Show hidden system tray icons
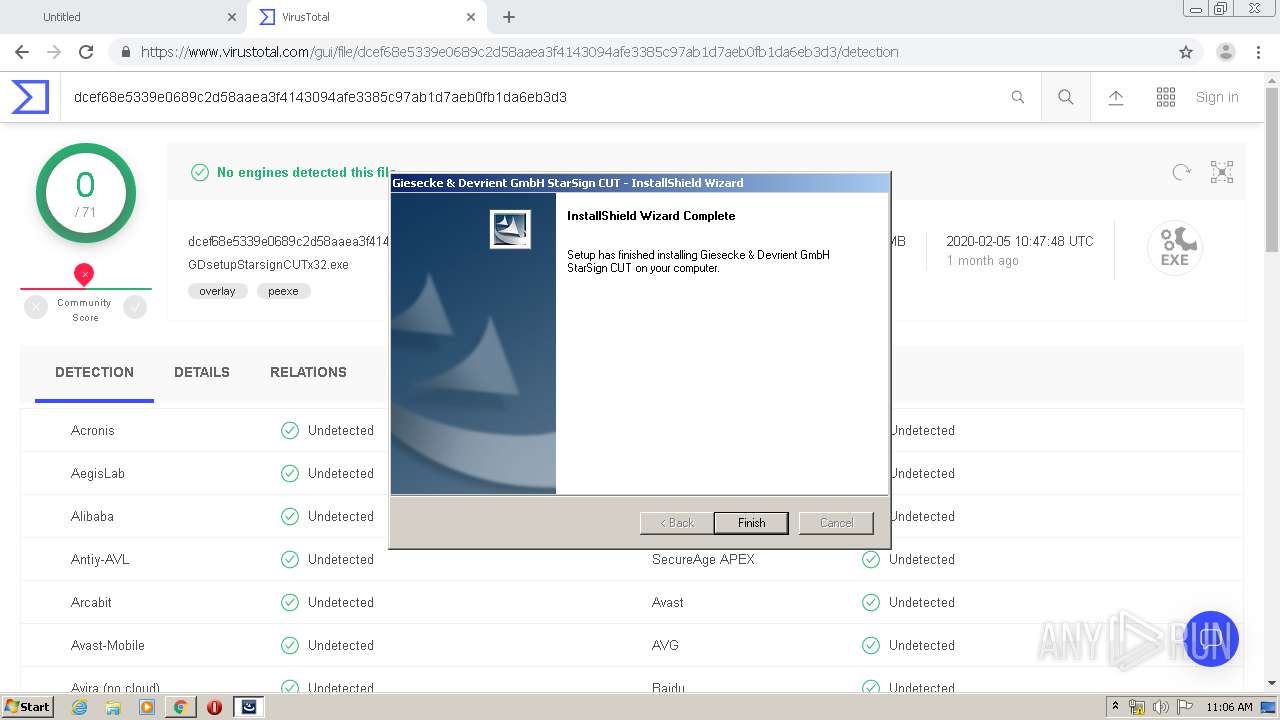 coord(1115,707)
